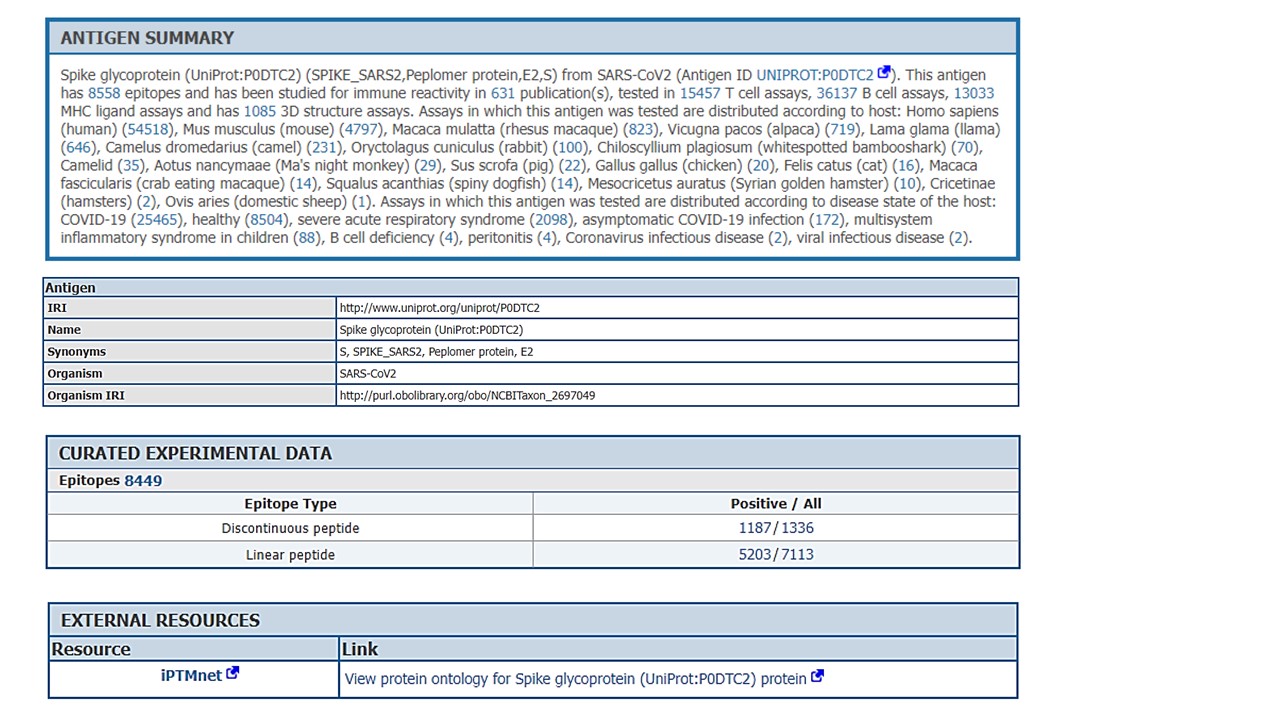
Task: Open the 8558 epitopes link
Action: [104, 93]
